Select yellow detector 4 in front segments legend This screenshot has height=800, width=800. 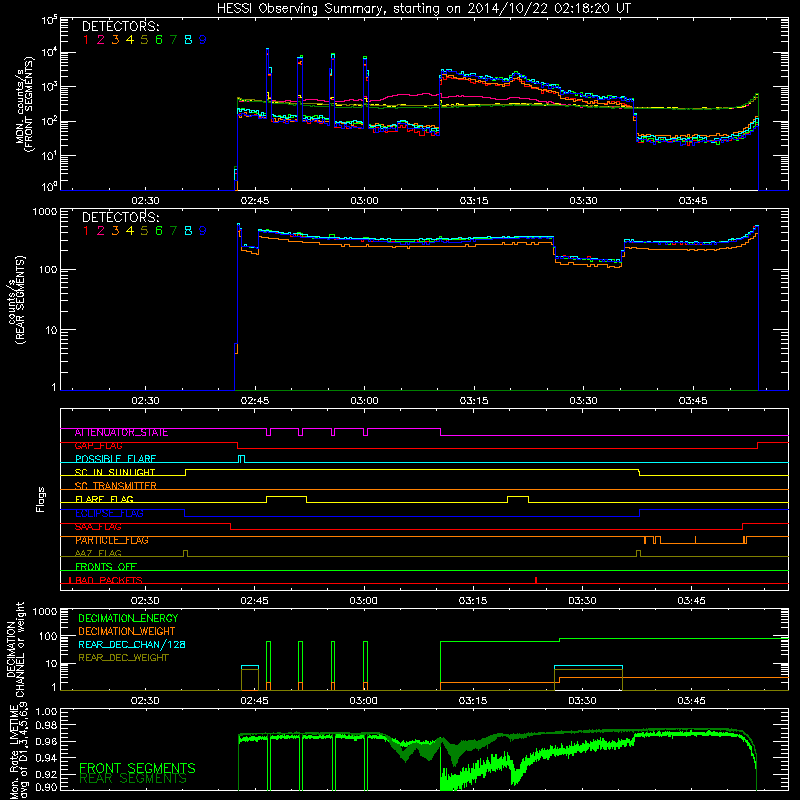pos(130,40)
